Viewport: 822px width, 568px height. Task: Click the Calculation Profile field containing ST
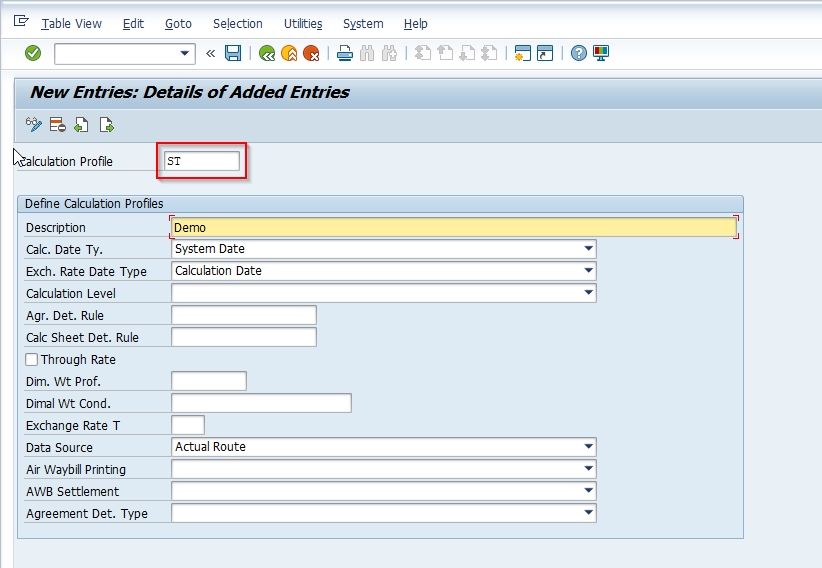202,161
